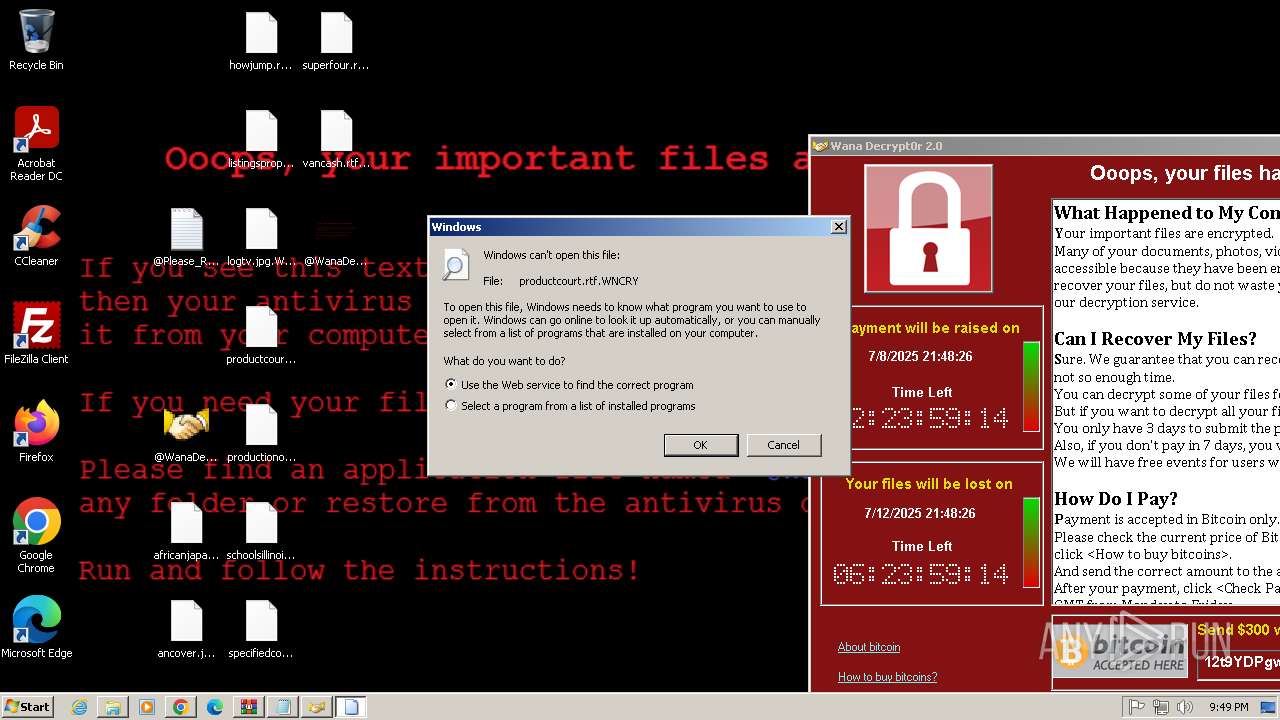Click the 7/12/2025 21:48:26 date text
The width and height of the screenshot is (1280, 720).
pyautogui.click(x=920, y=513)
